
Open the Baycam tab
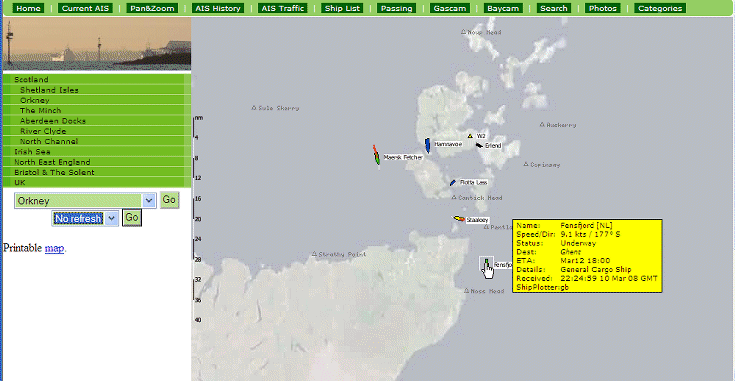[x=503, y=8]
